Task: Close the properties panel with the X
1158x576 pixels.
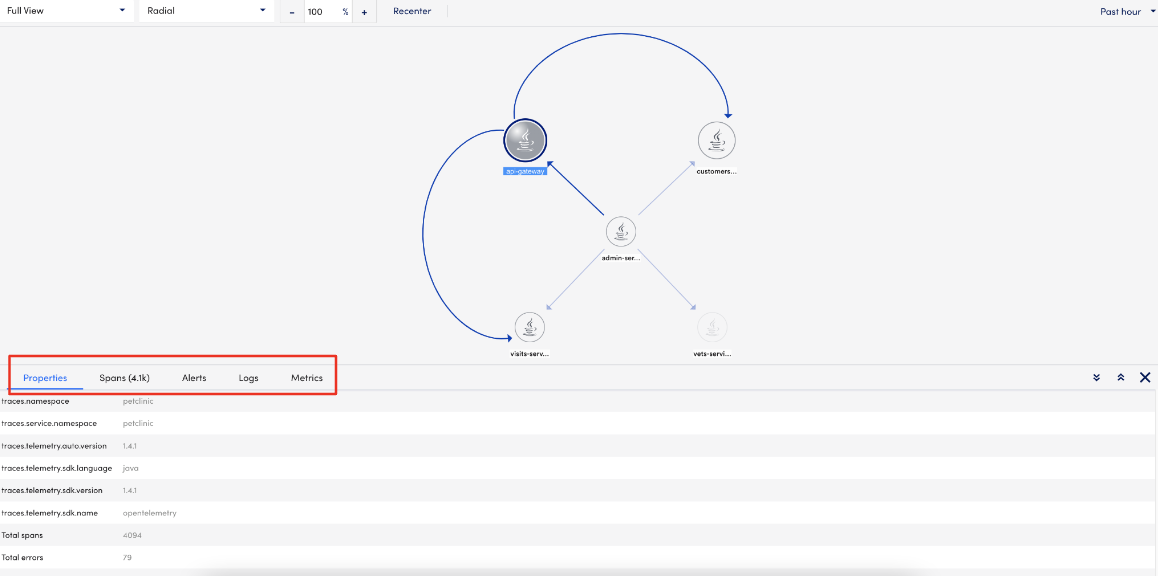Action: coord(1144,377)
